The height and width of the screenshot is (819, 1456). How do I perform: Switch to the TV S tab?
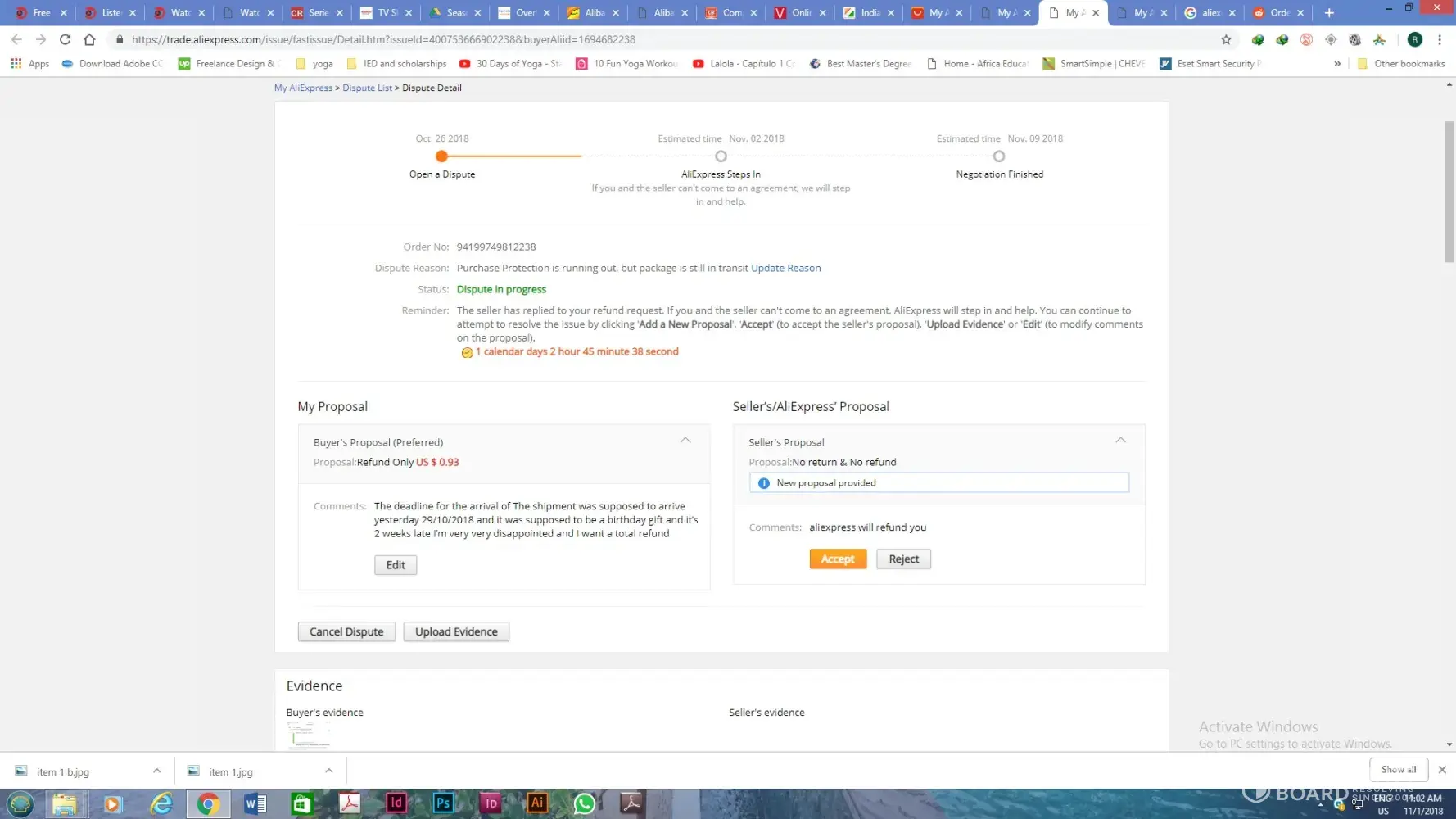386,12
